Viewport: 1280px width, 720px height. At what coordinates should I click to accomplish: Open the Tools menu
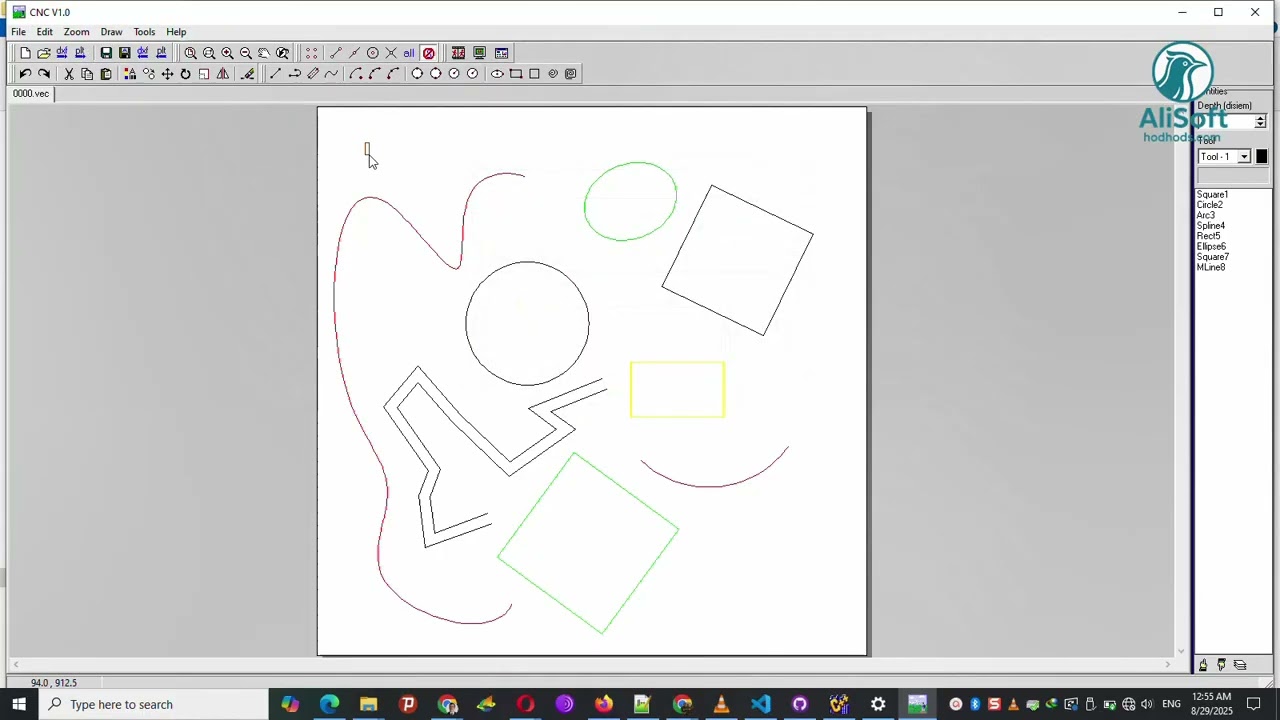[144, 32]
